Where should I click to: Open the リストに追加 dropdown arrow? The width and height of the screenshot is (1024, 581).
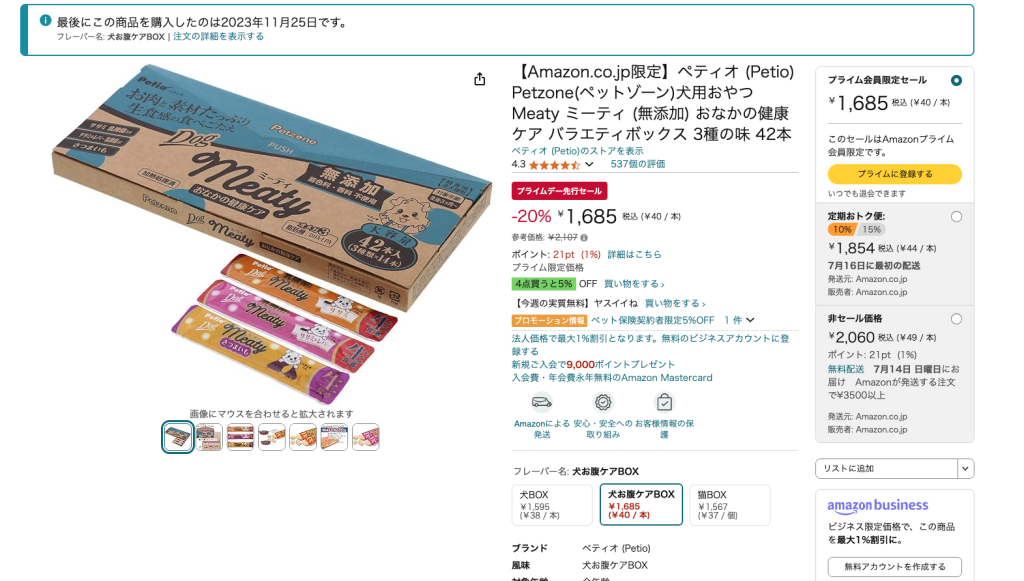click(x=965, y=469)
